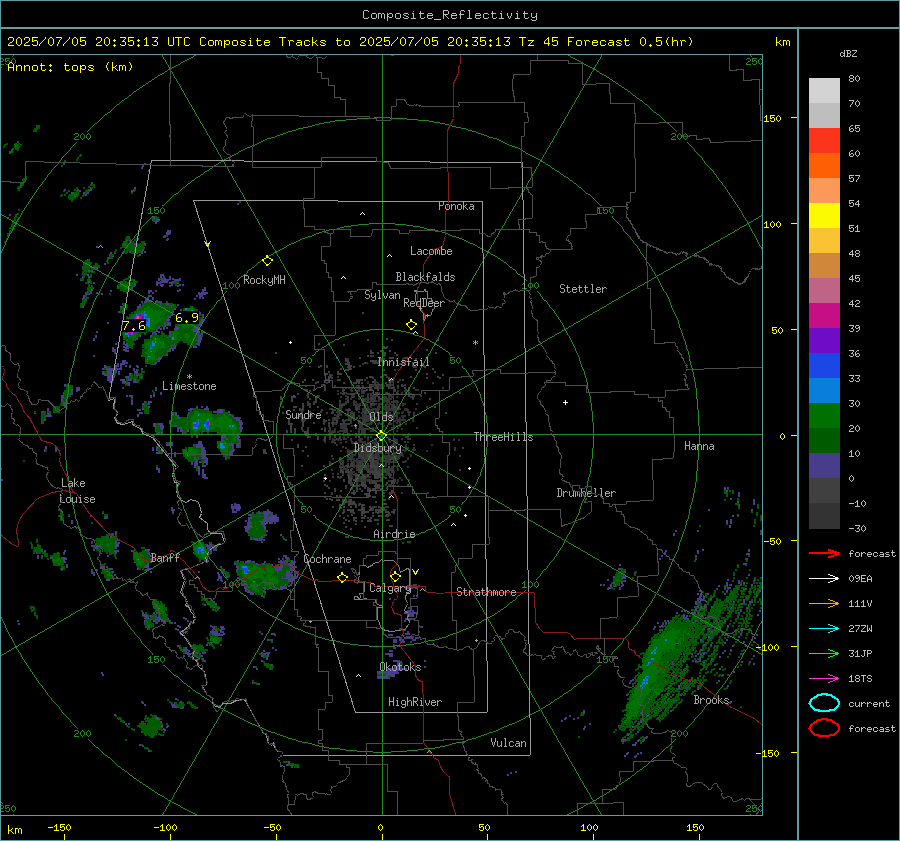The height and width of the screenshot is (841, 900).
Task: Click the yellow 51-54 dBZ color swatch
Action: [x=824, y=216]
